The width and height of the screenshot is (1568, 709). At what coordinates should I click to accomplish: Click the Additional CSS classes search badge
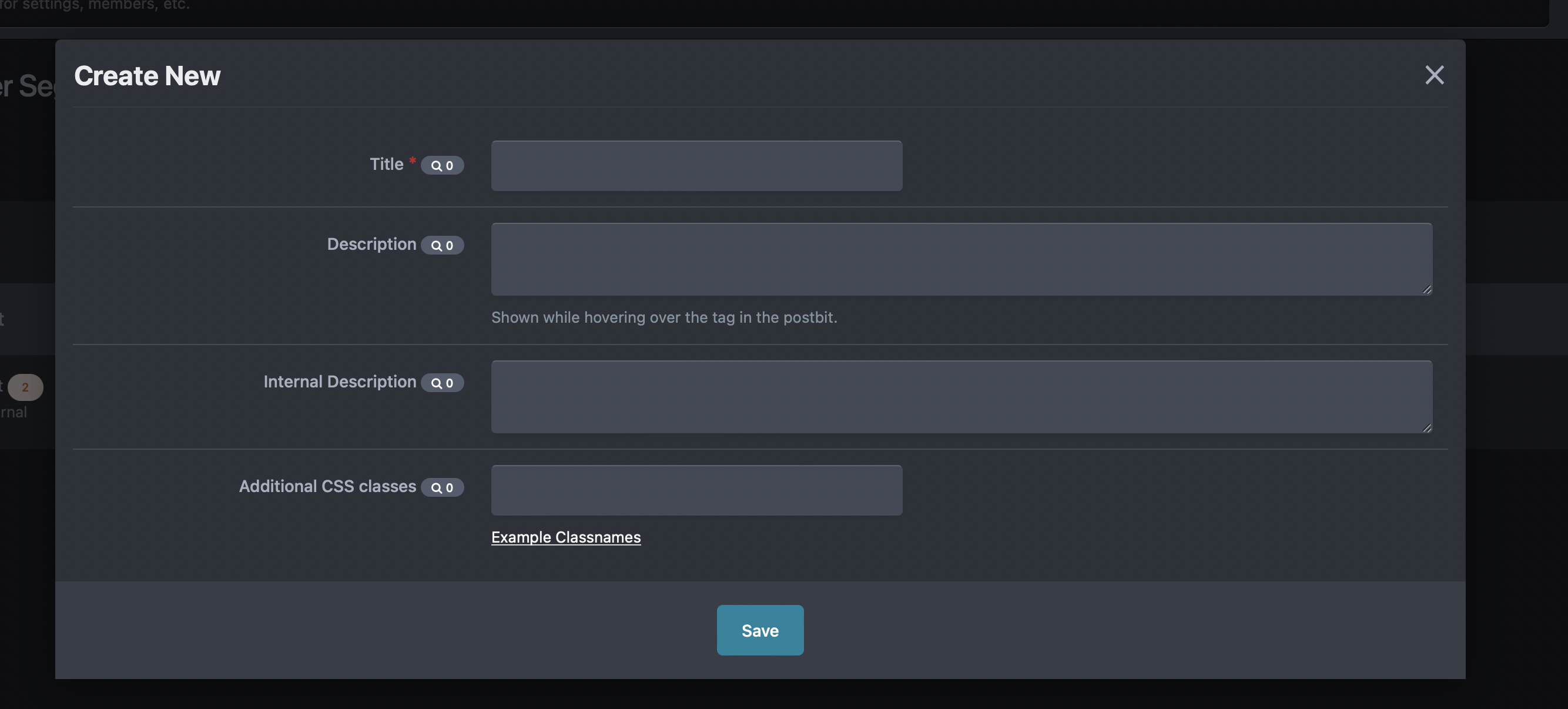coord(442,488)
